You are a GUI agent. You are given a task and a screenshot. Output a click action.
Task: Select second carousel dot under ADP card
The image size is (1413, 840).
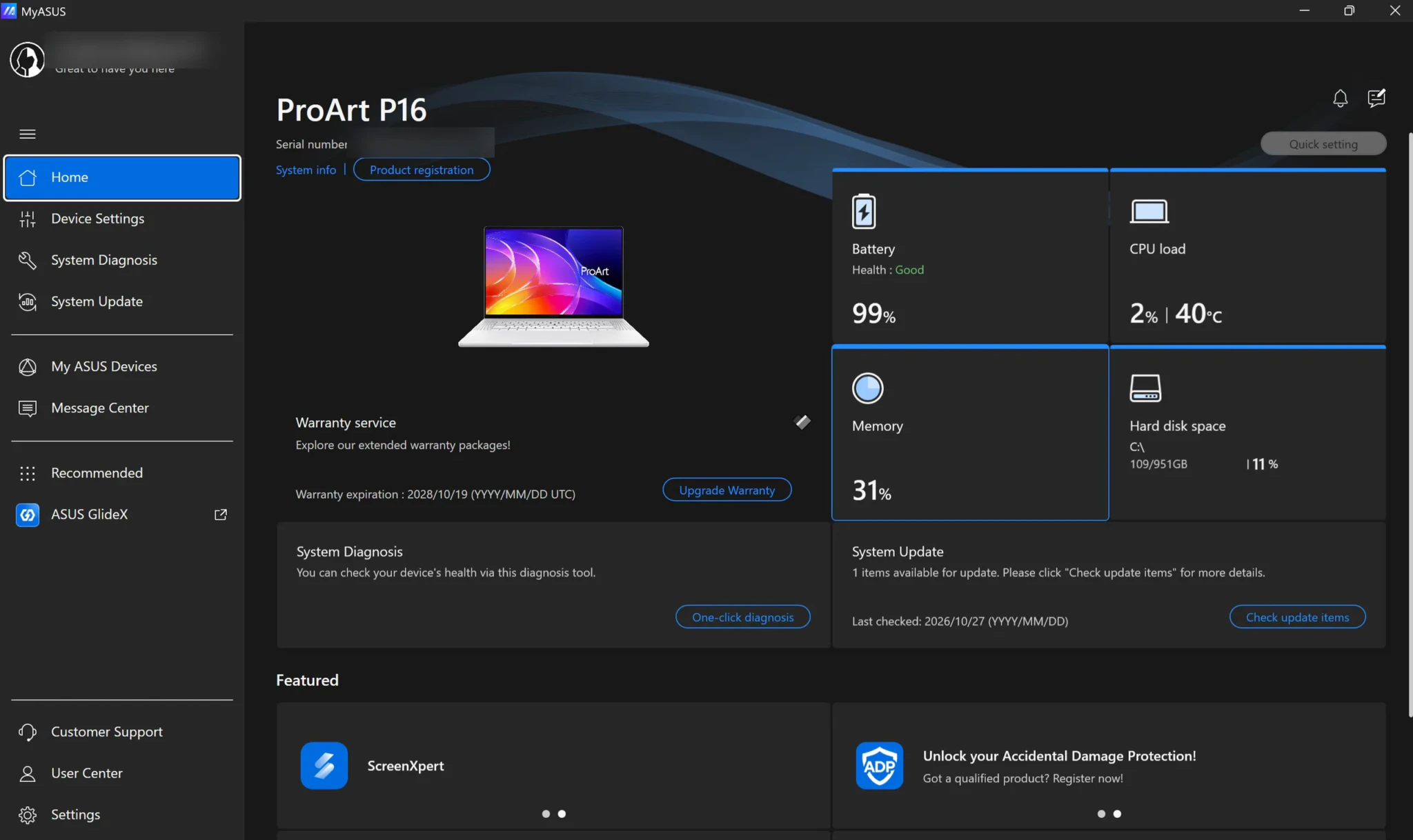1117,814
